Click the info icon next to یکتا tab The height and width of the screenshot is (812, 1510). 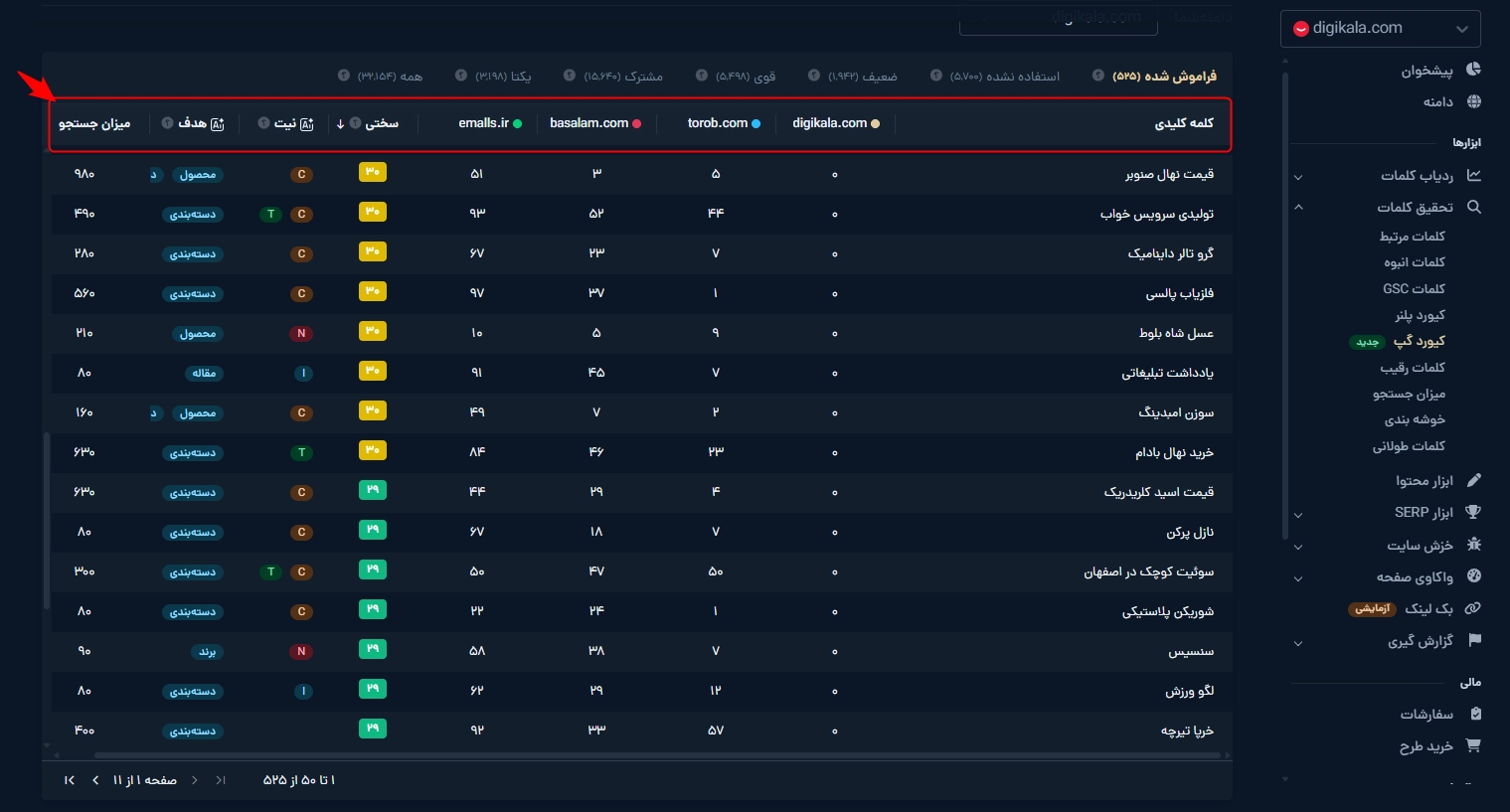[x=461, y=76]
